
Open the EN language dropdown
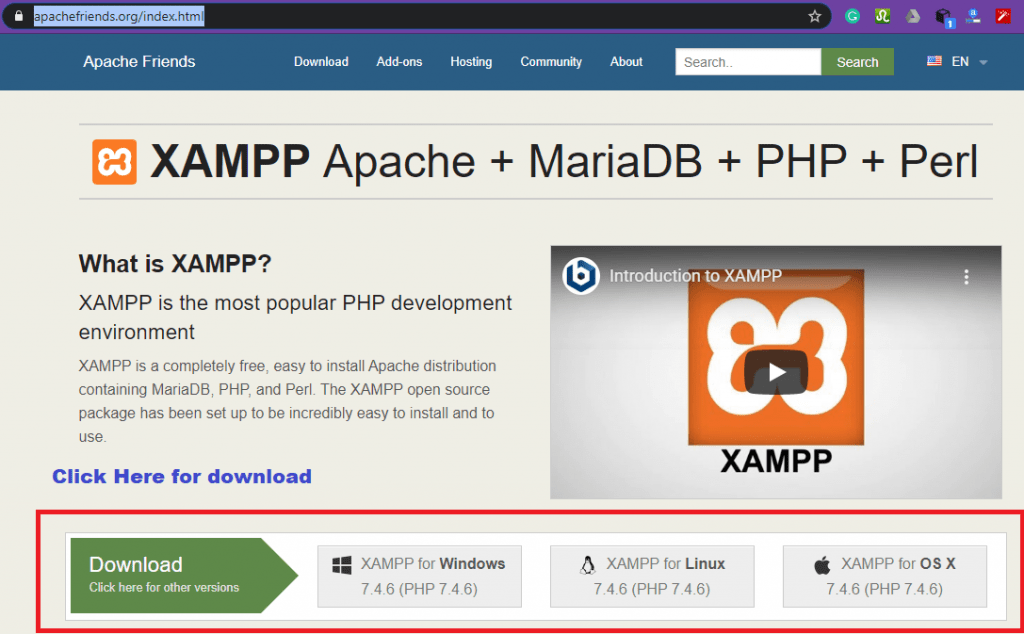(x=957, y=61)
